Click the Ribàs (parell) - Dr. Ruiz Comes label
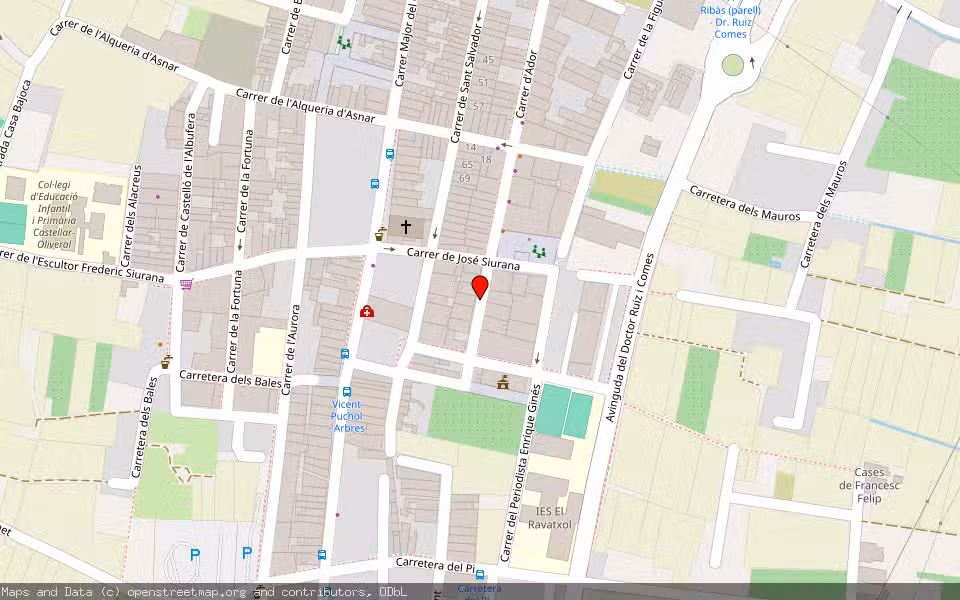This screenshot has height=600, width=960. pyautogui.click(x=730, y=22)
